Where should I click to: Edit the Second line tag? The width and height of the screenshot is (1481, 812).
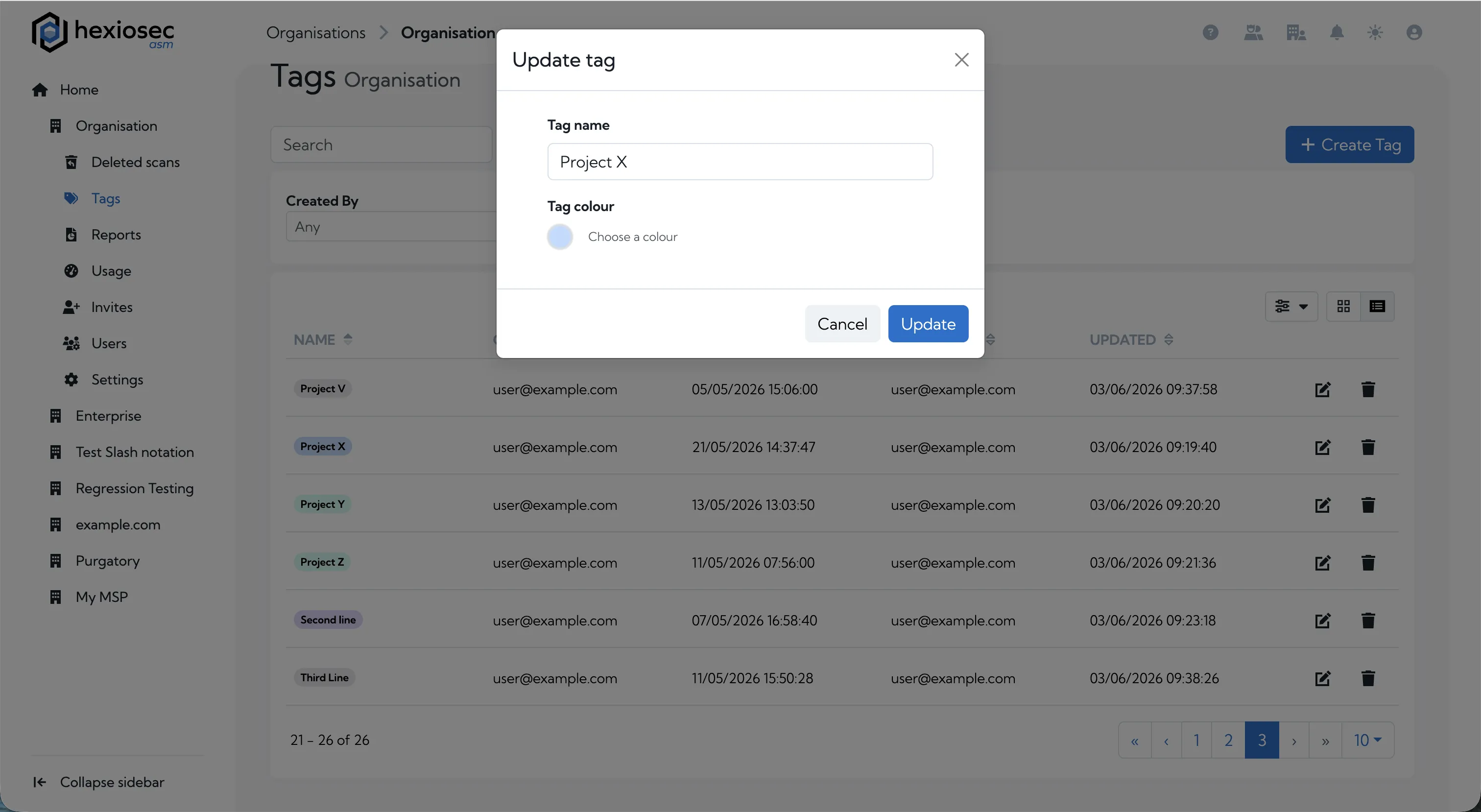pos(1322,621)
